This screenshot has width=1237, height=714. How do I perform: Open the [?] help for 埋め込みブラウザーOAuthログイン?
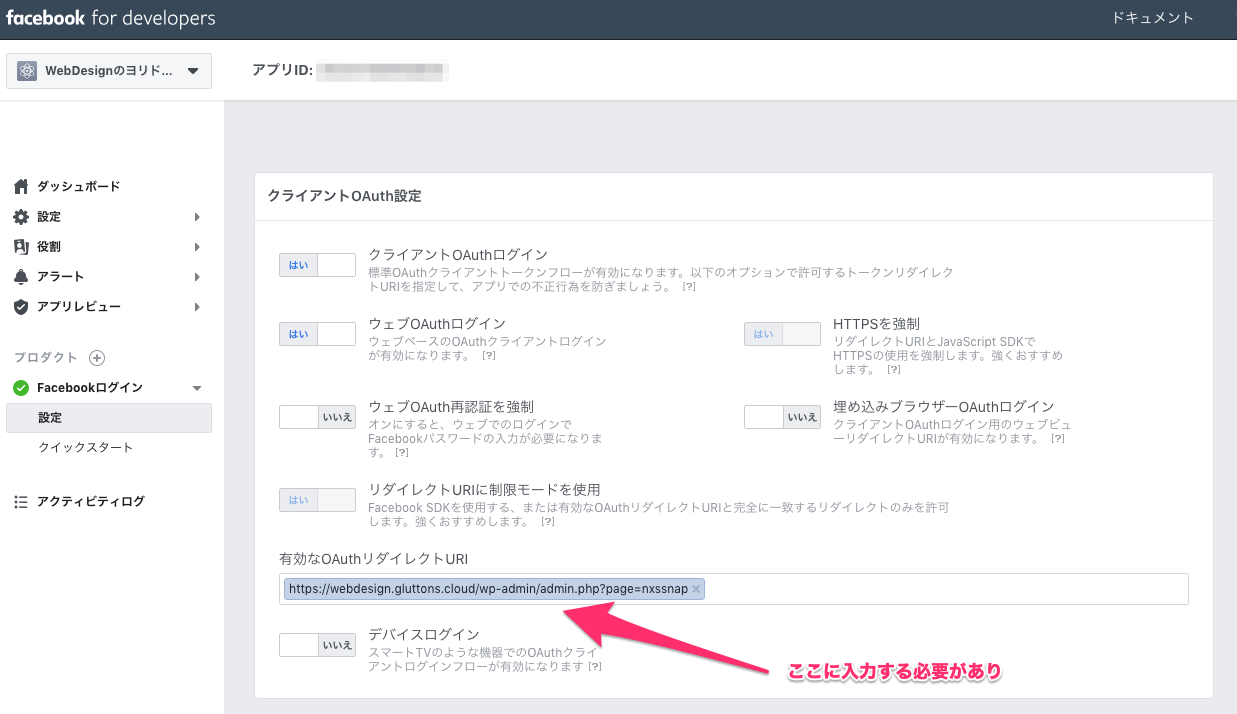tap(1057, 439)
